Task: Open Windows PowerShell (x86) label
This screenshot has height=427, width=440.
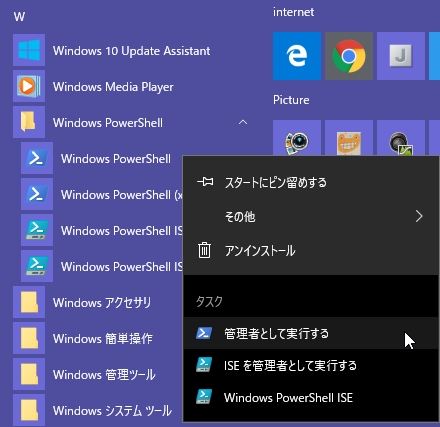Action: (x=122, y=195)
